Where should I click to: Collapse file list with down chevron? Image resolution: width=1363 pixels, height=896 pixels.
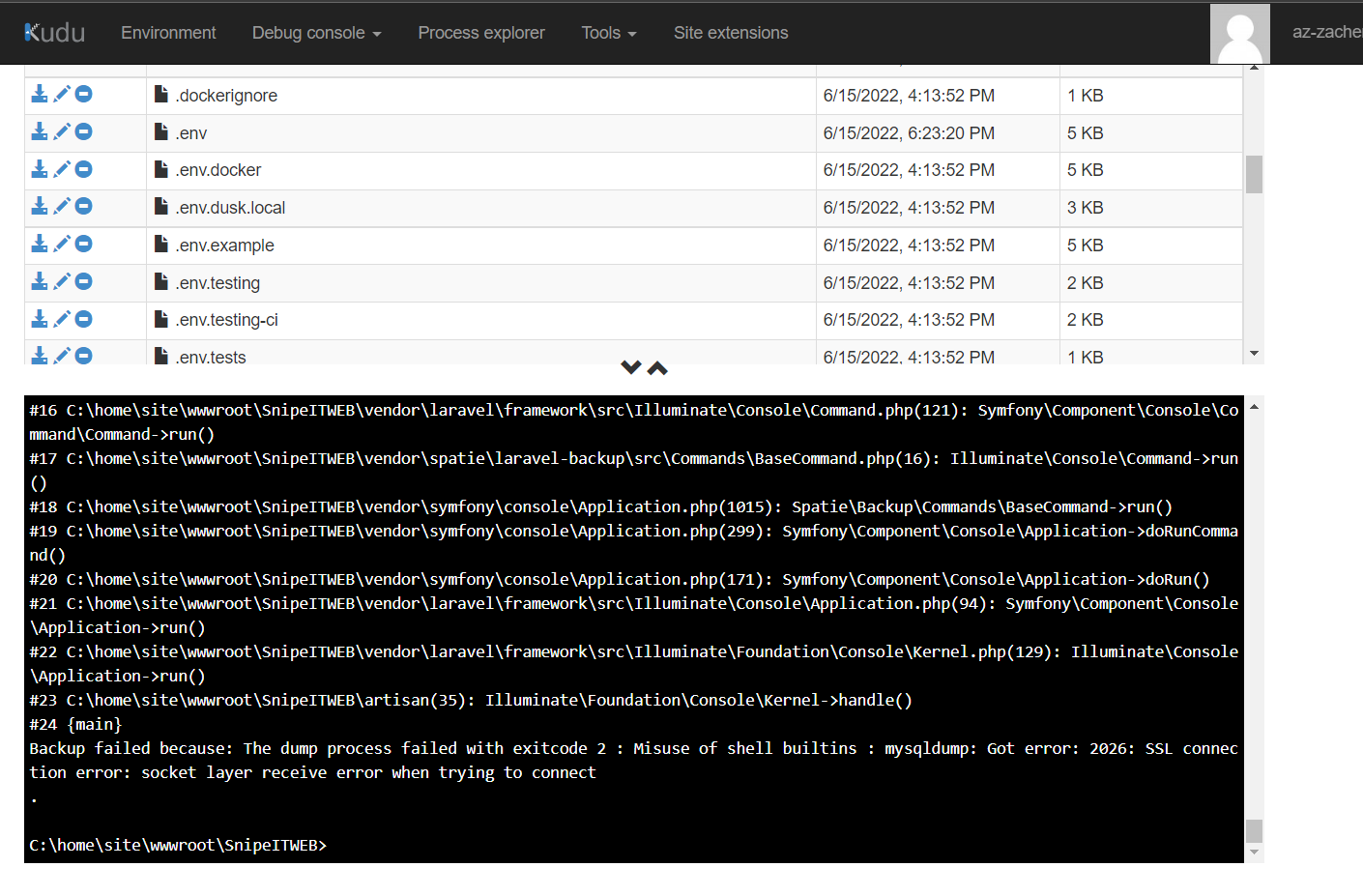pyautogui.click(x=631, y=367)
